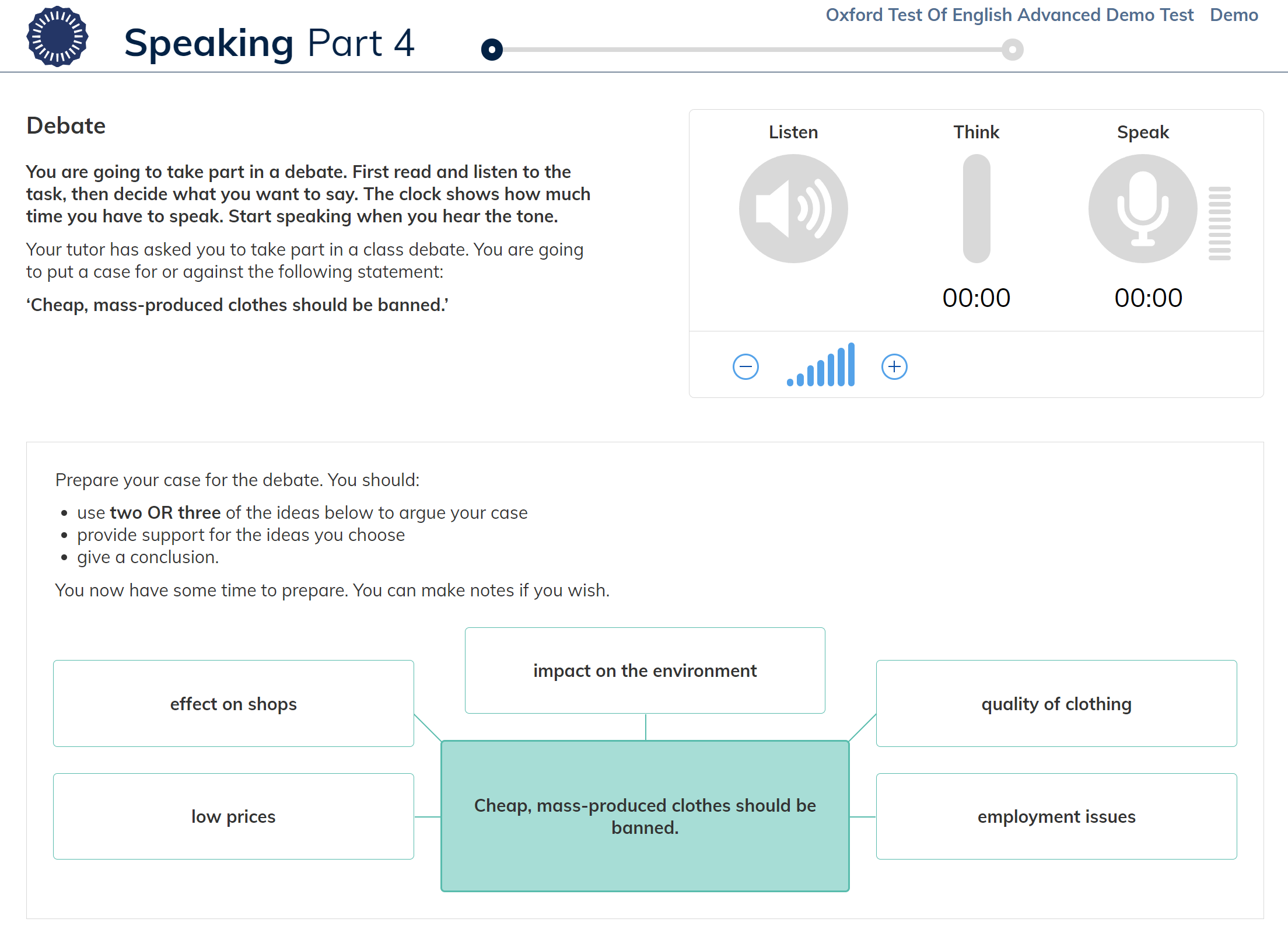
Task: Click the Speak timer display
Action: pyautogui.click(x=1148, y=298)
